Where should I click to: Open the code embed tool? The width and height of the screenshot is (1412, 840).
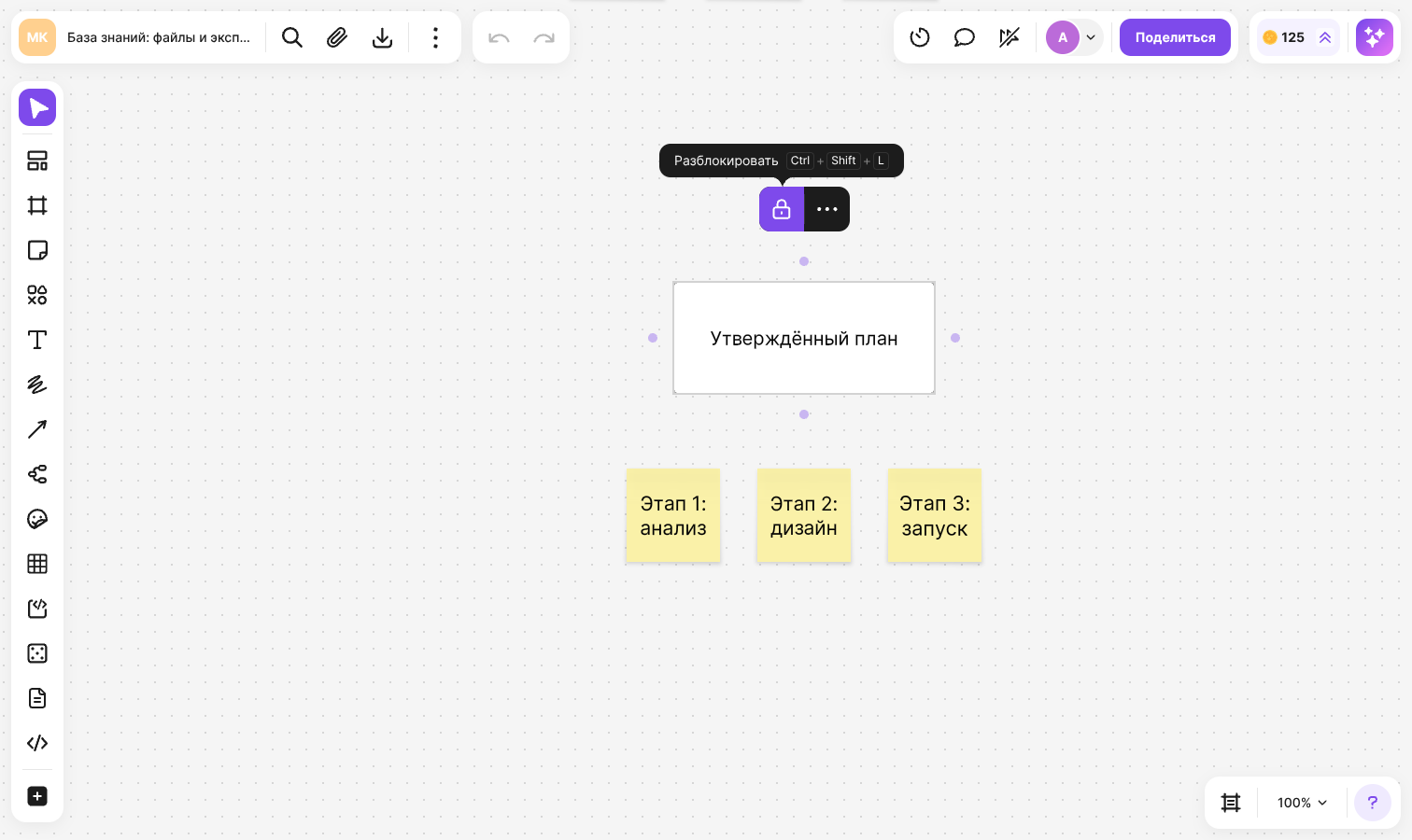(37, 743)
